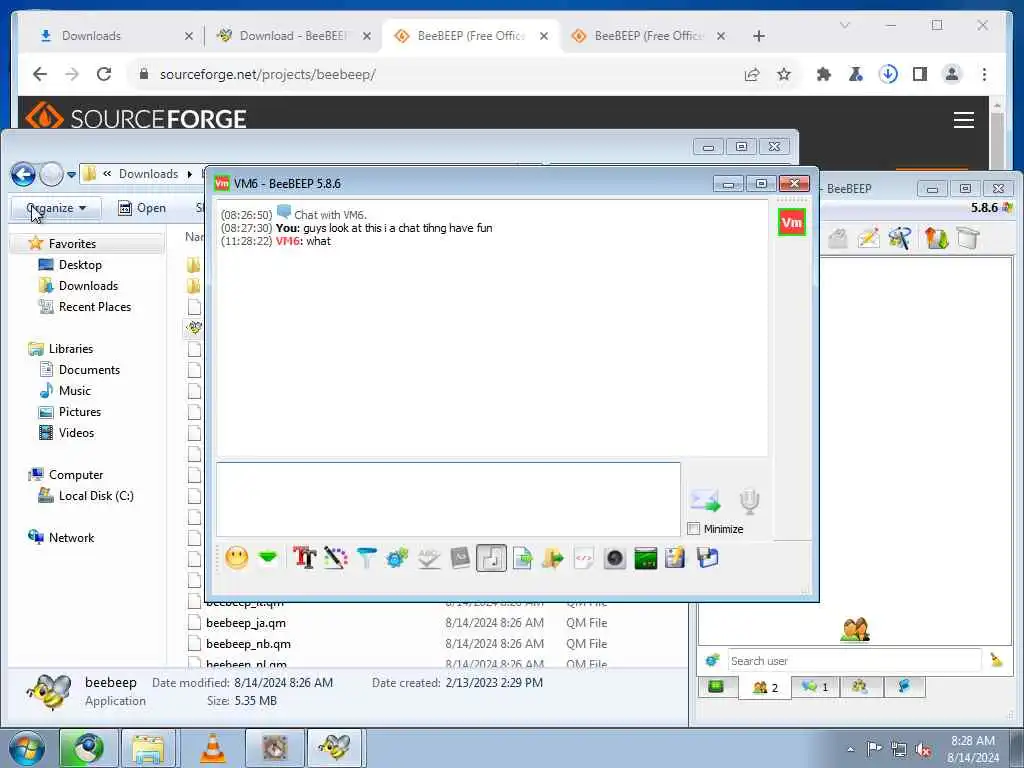Open the emoticon smiley picker in chat
The width and height of the screenshot is (1024, 768).
pyautogui.click(x=236, y=558)
